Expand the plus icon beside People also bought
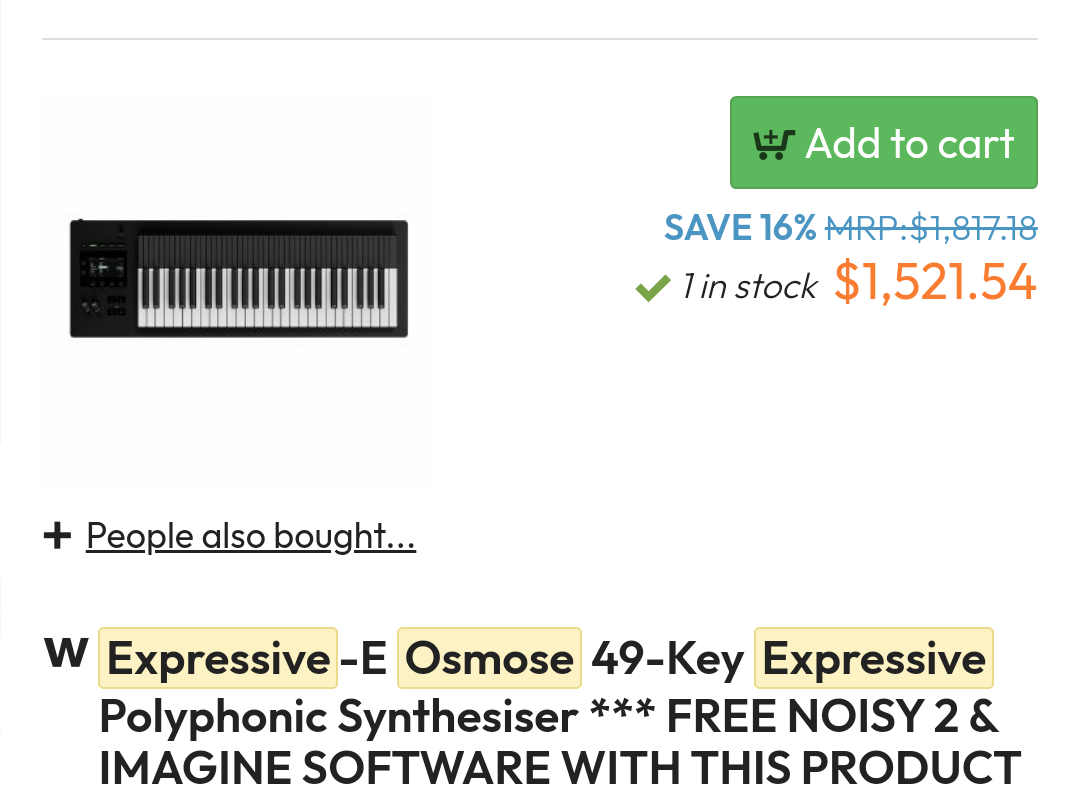This screenshot has height=800, width=1080. (x=58, y=536)
